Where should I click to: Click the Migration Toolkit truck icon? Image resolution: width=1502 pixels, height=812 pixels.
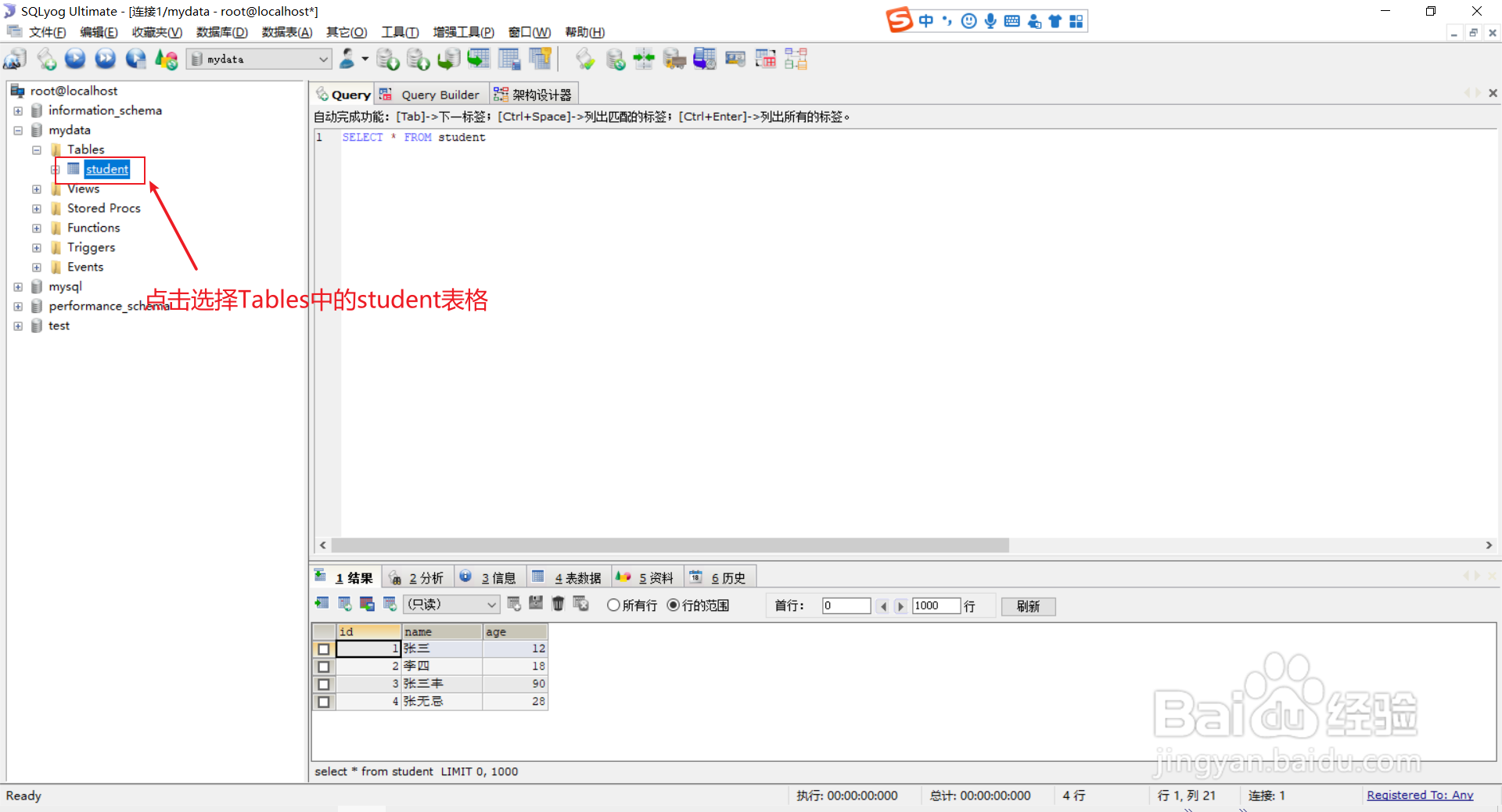coord(674,59)
